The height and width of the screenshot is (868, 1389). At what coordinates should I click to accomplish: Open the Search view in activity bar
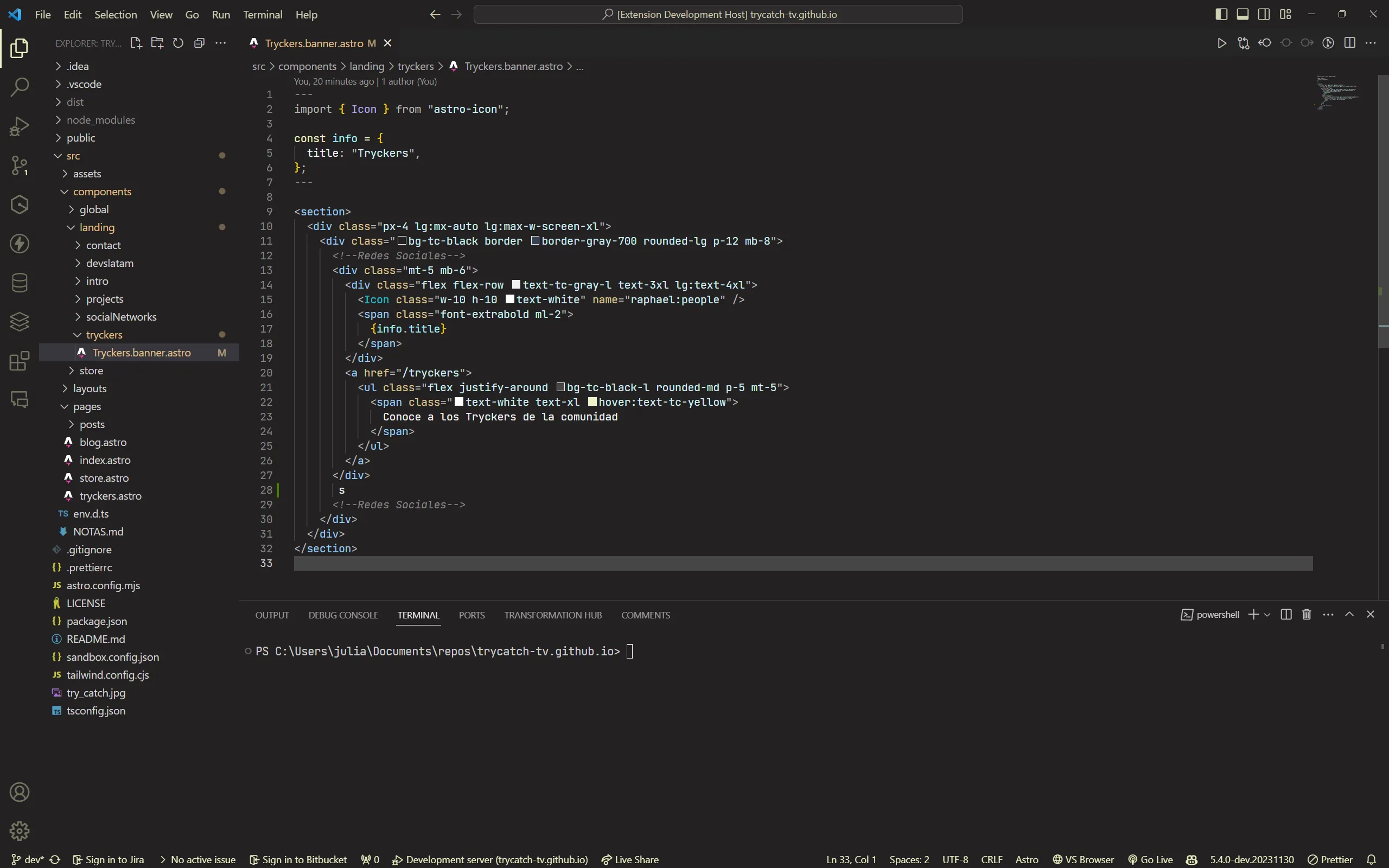pyautogui.click(x=20, y=87)
